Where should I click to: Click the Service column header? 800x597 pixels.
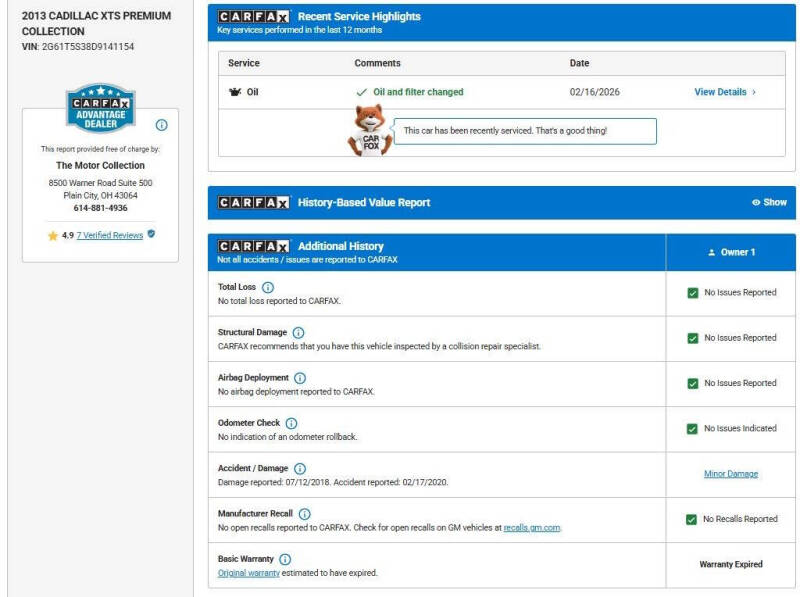244,63
